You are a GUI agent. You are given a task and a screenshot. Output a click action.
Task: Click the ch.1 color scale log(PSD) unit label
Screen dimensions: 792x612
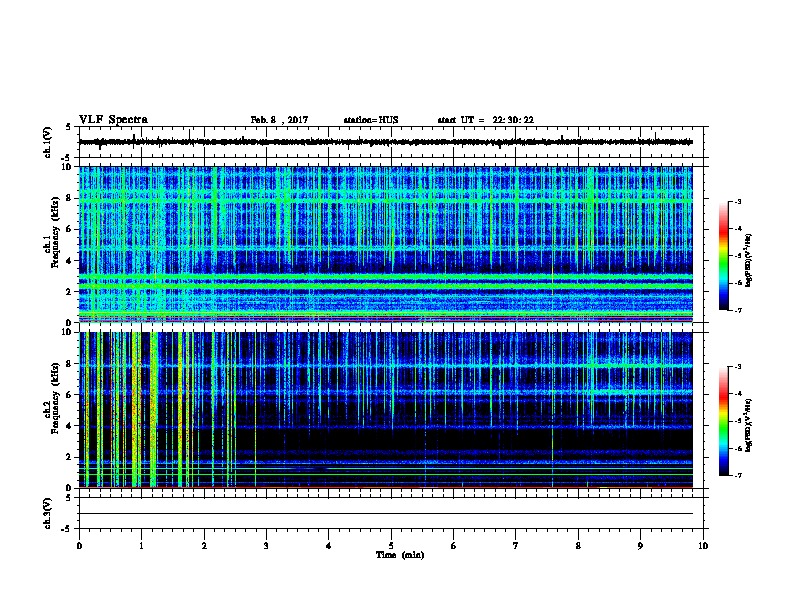[x=749, y=260]
